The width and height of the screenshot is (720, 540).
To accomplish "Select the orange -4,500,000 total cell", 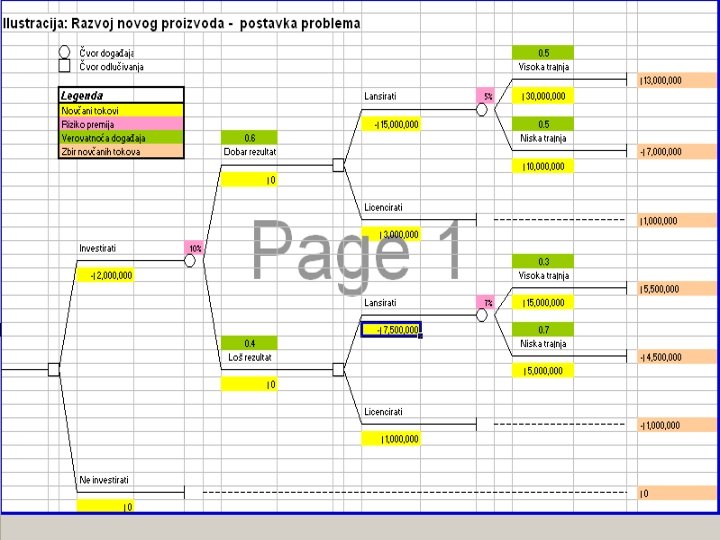I will [677, 357].
